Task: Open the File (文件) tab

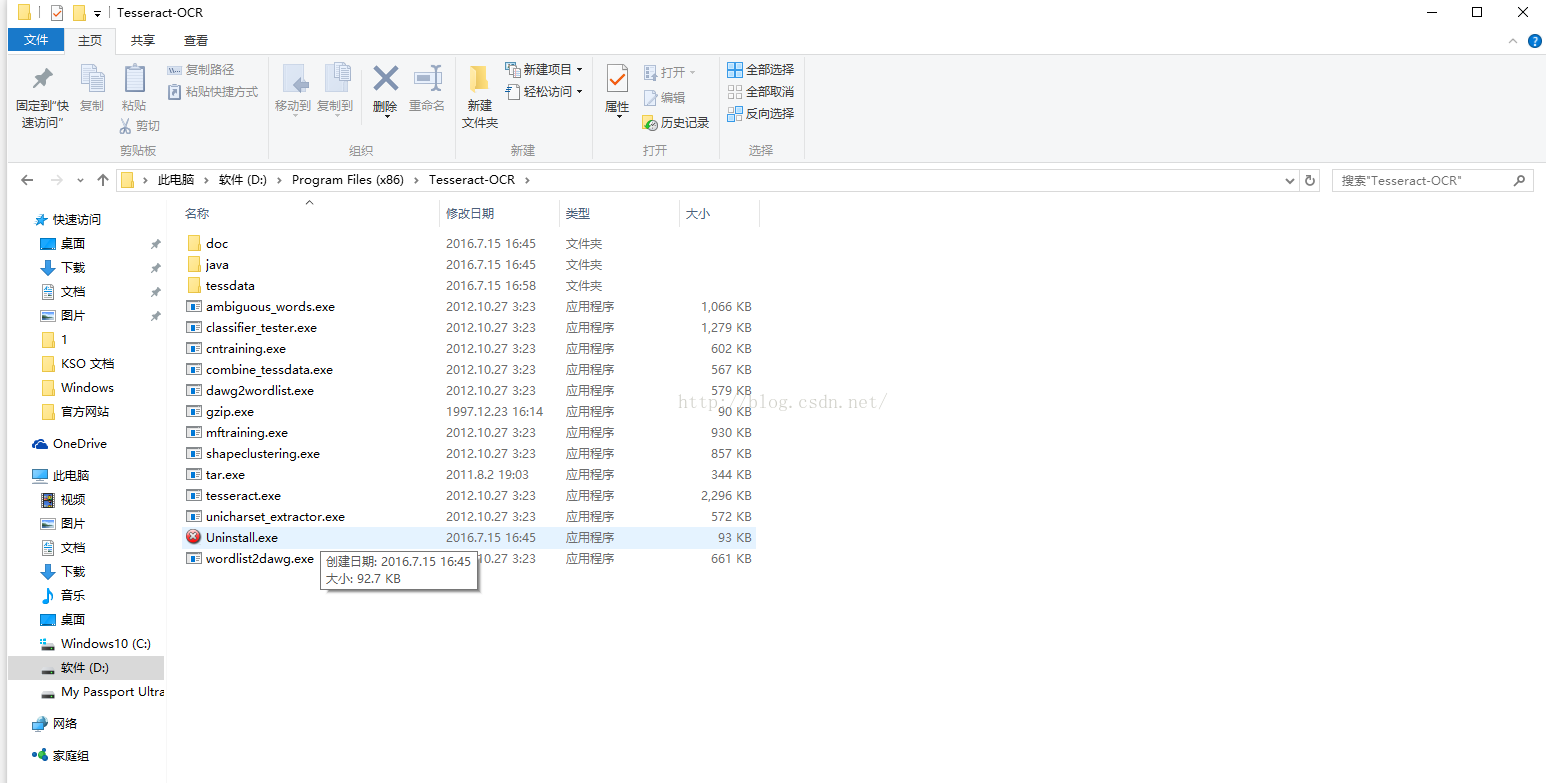Action: (36, 40)
